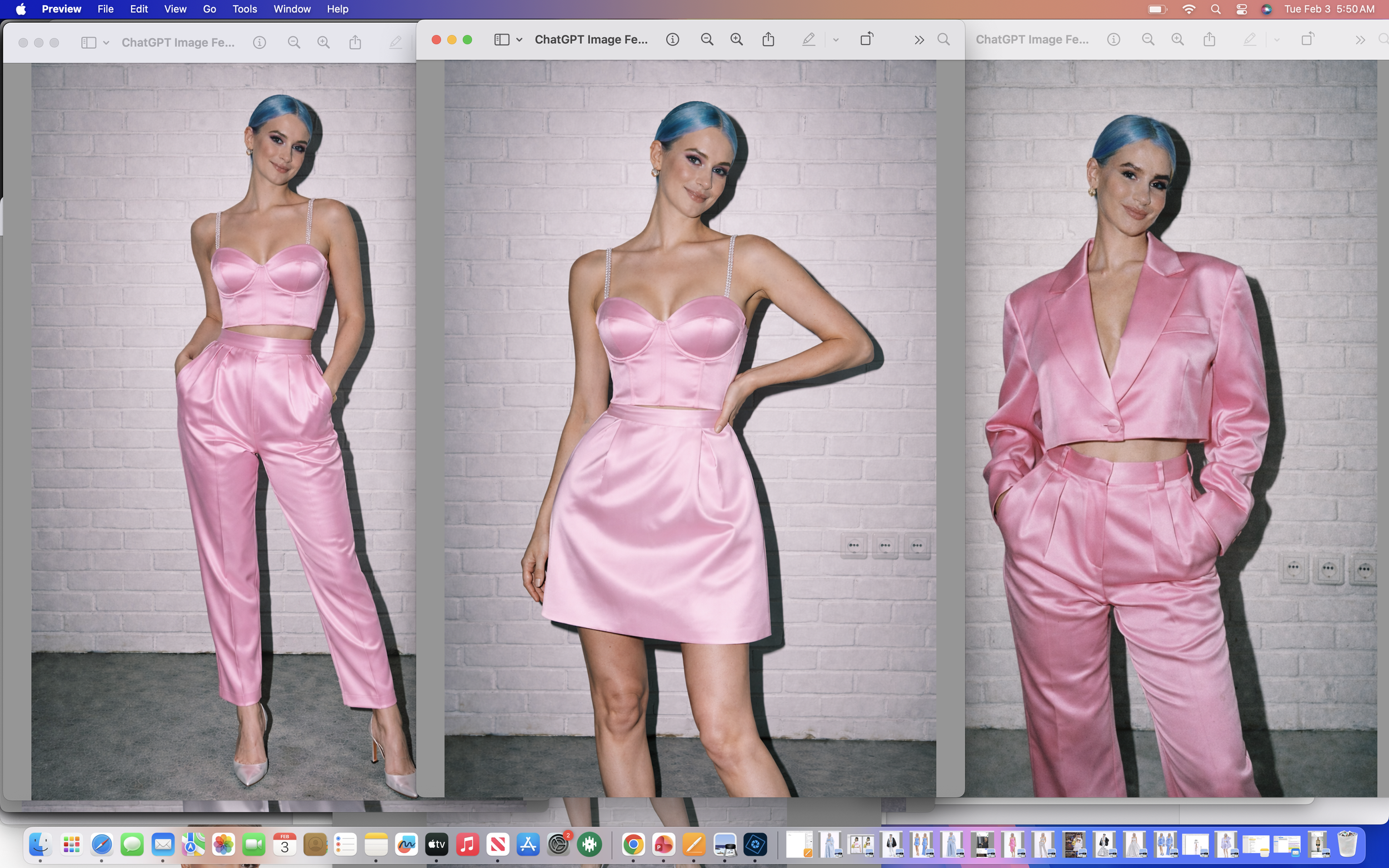Open the View menu
Image resolution: width=1389 pixels, height=868 pixels.
(174, 9)
